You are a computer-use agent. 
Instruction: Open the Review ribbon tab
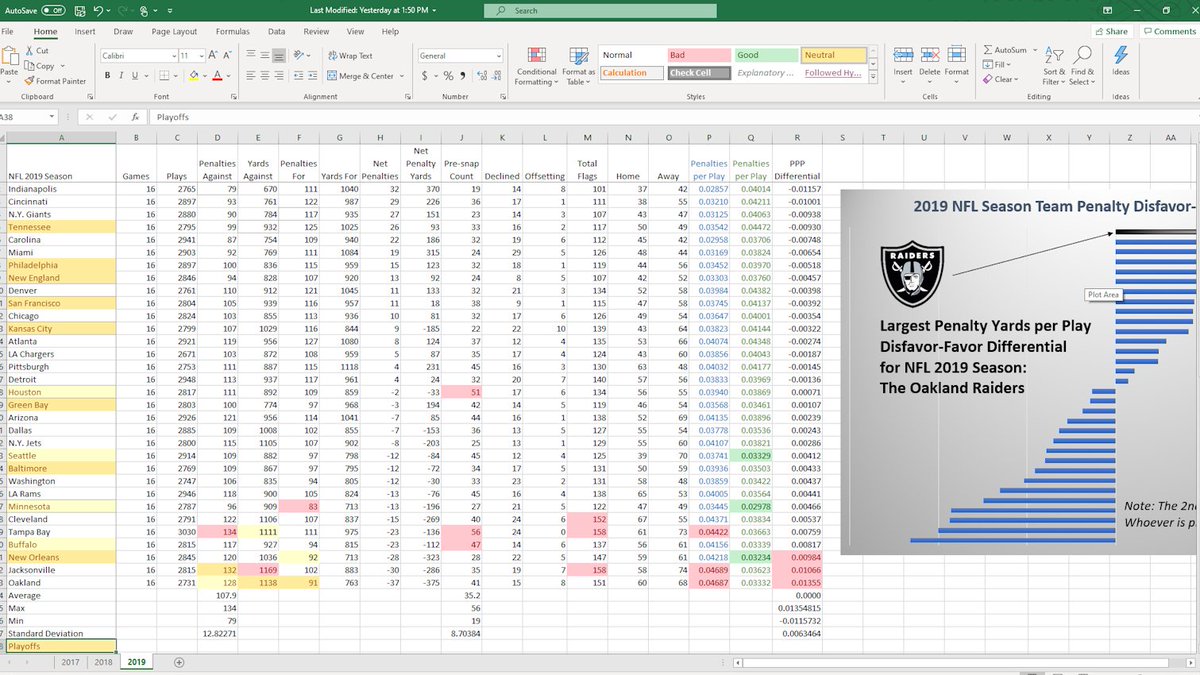click(x=316, y=31)
